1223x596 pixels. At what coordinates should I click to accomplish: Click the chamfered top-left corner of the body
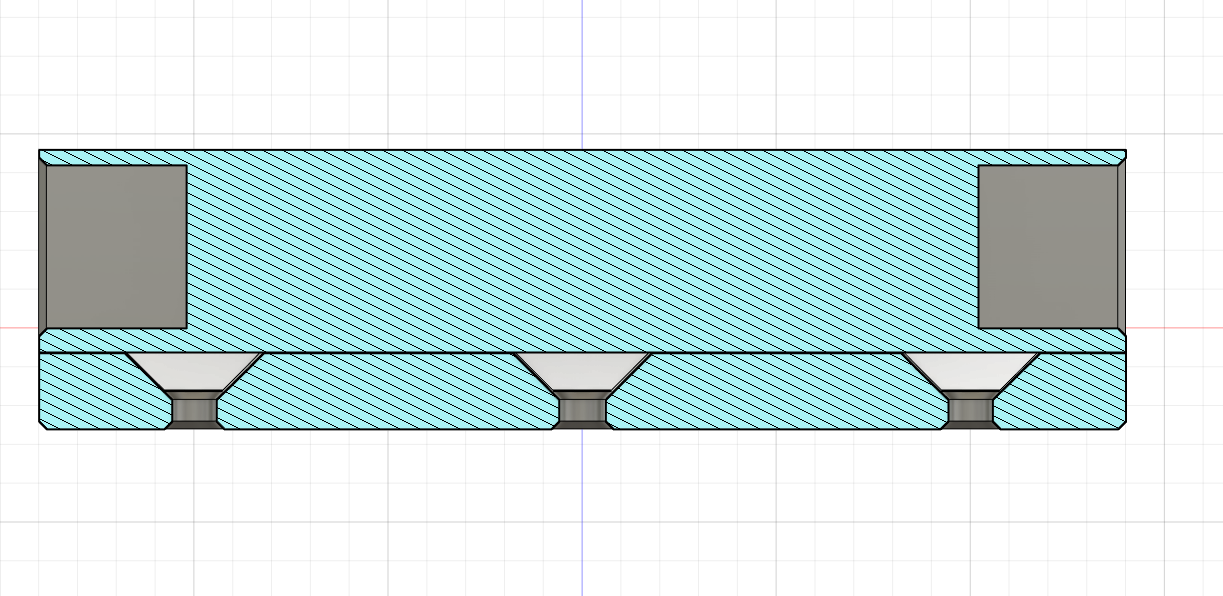click(42, 154)
